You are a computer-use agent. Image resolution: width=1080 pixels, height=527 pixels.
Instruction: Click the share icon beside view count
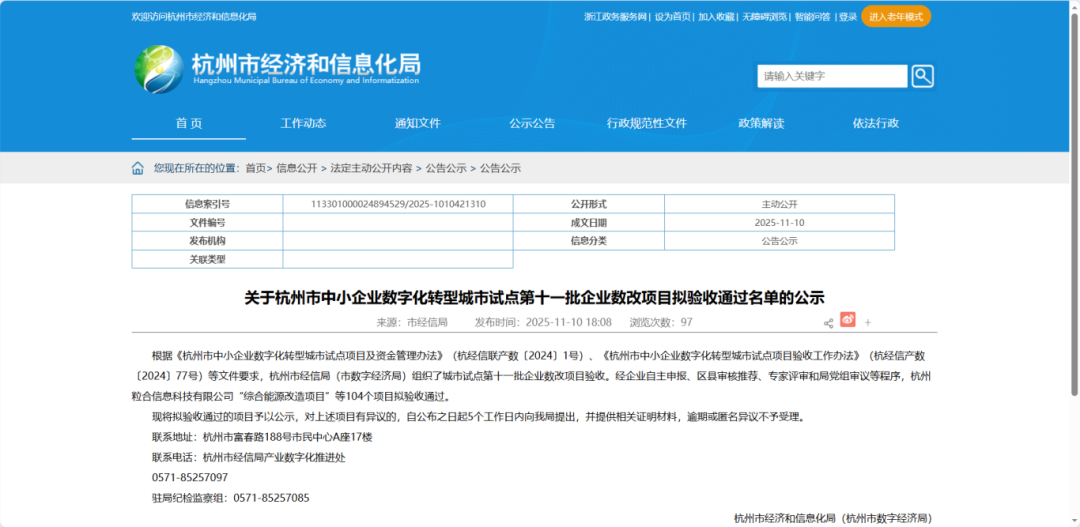coord(828,323)
